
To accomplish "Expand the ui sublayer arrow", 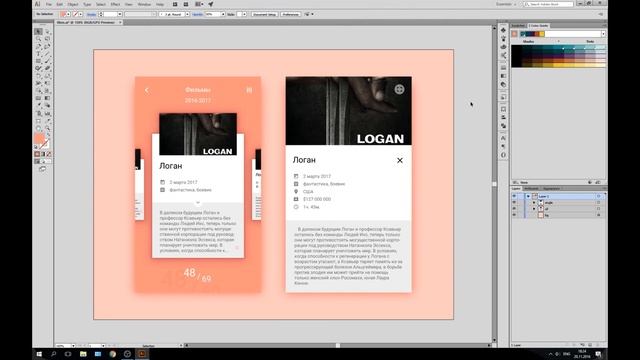I will pos(534,209).
